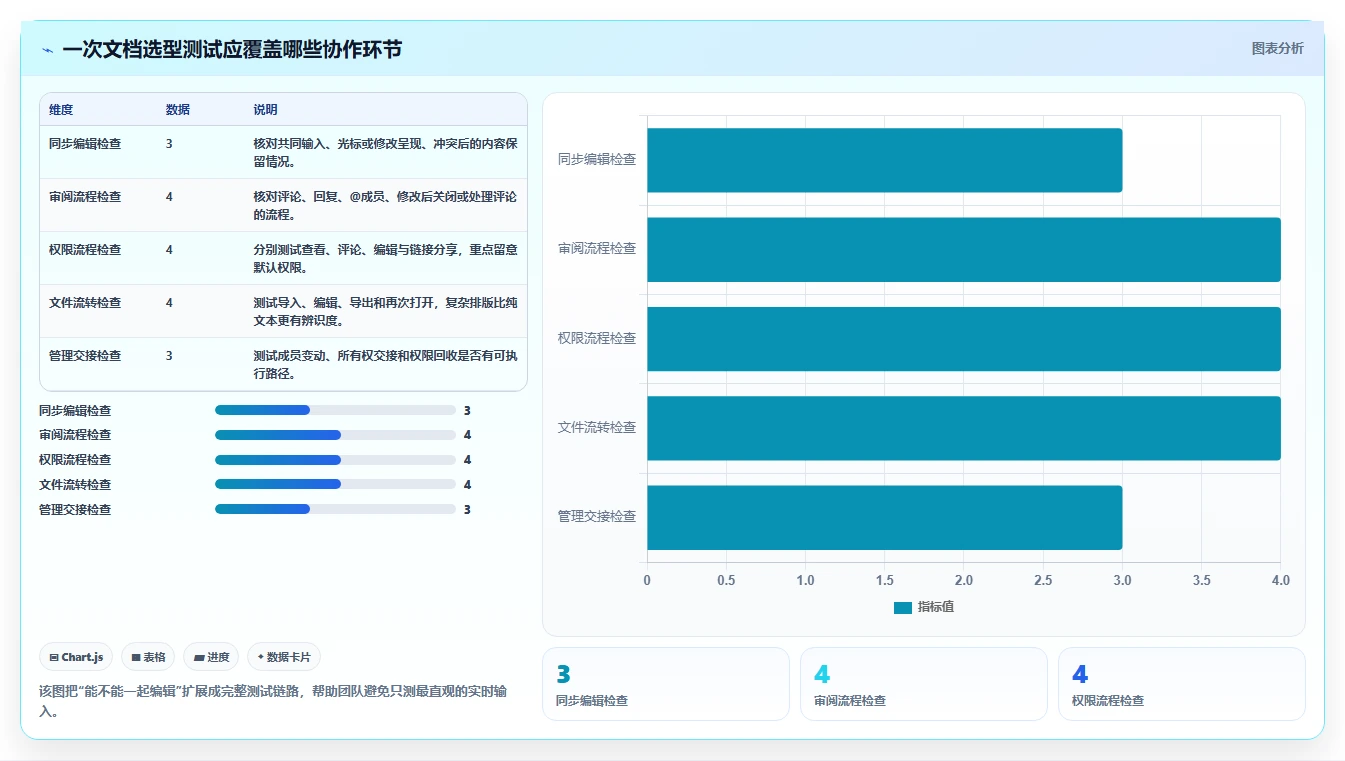Click the 2.5 x-axis tick label

click(1043, 581)
